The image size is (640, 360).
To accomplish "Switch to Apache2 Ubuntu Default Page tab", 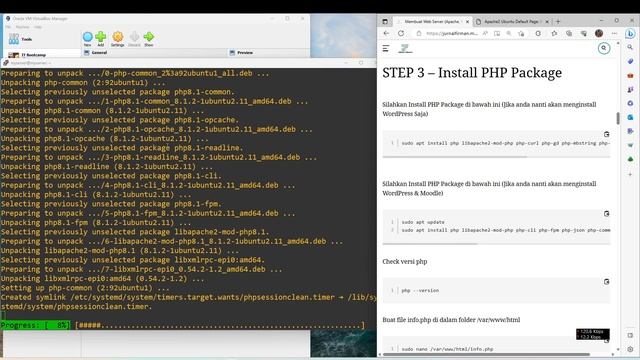I will (x=512, y=21).
